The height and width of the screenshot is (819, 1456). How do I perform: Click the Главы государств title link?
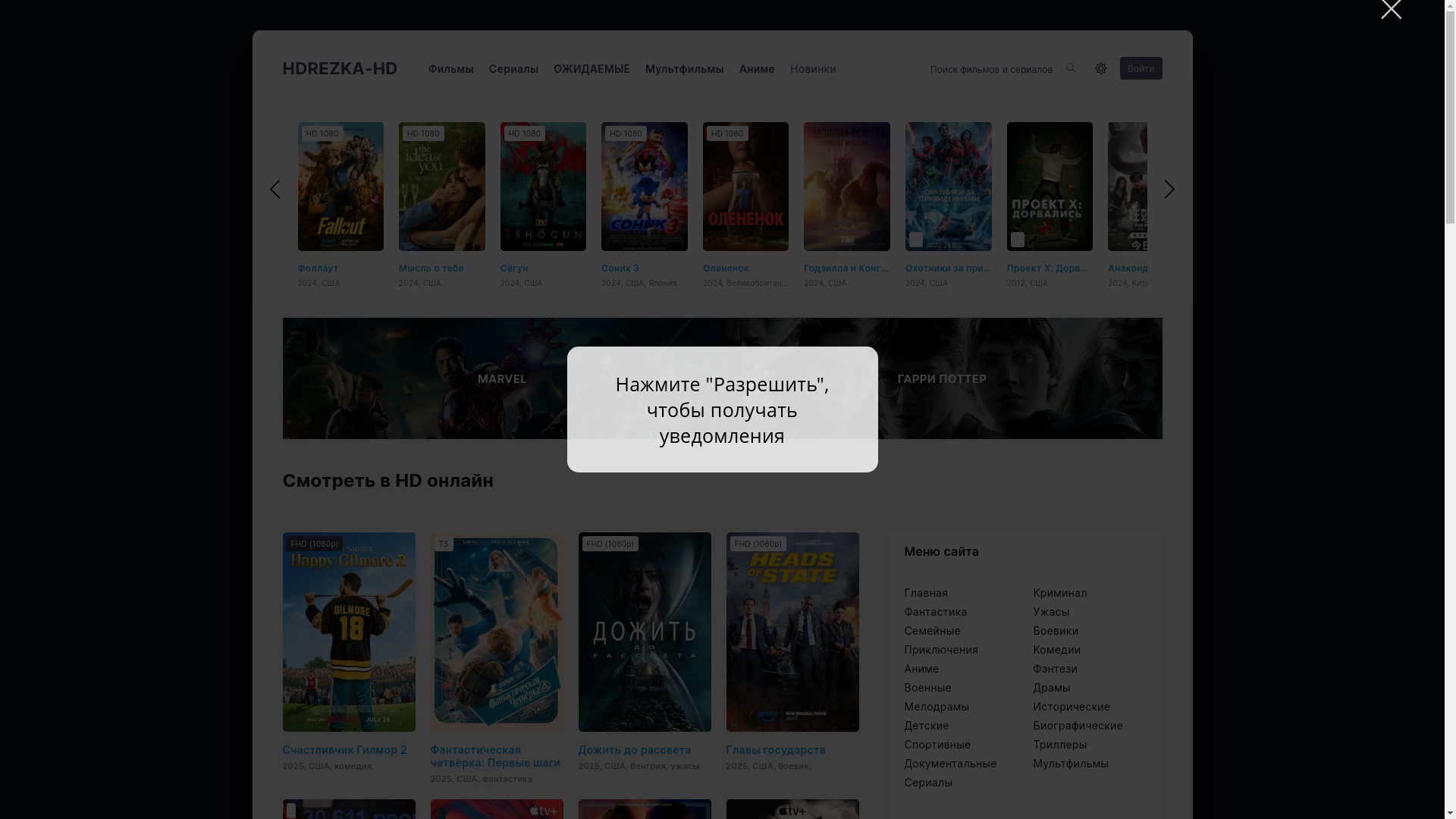[x=776, y=750]
